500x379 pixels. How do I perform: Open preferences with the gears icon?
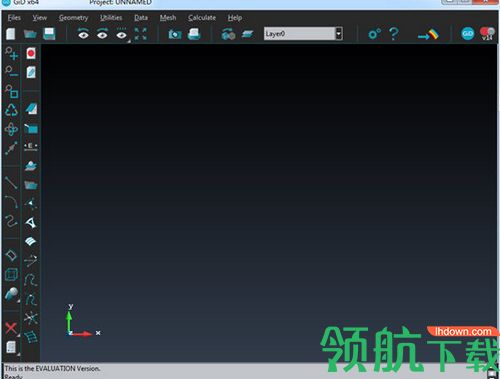pos(374,34)
